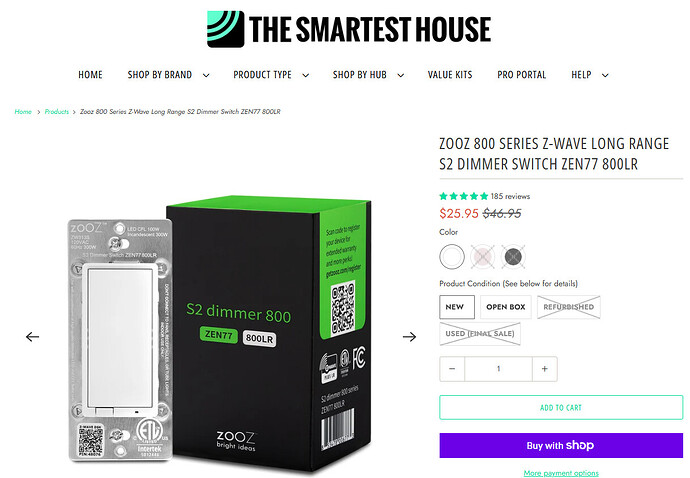This screenshot has height=478, width=690.
Task: Go to previous product image arrow
Action: (x=32, y=337)
